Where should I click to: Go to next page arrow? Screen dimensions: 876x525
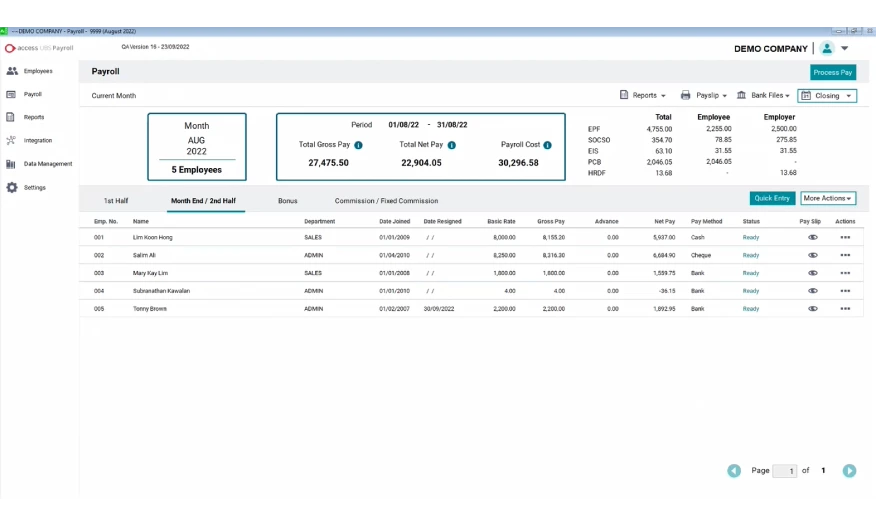(x=849, y=471)
